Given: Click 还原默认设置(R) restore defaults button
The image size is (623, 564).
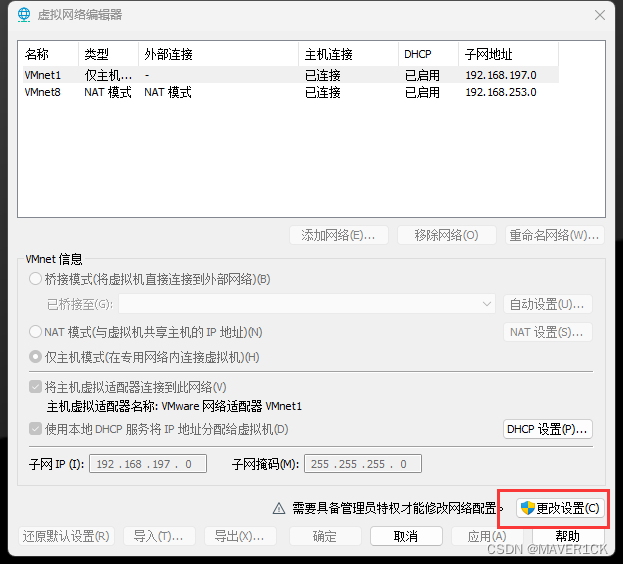Looking at the screenshot, I should 66,536.
